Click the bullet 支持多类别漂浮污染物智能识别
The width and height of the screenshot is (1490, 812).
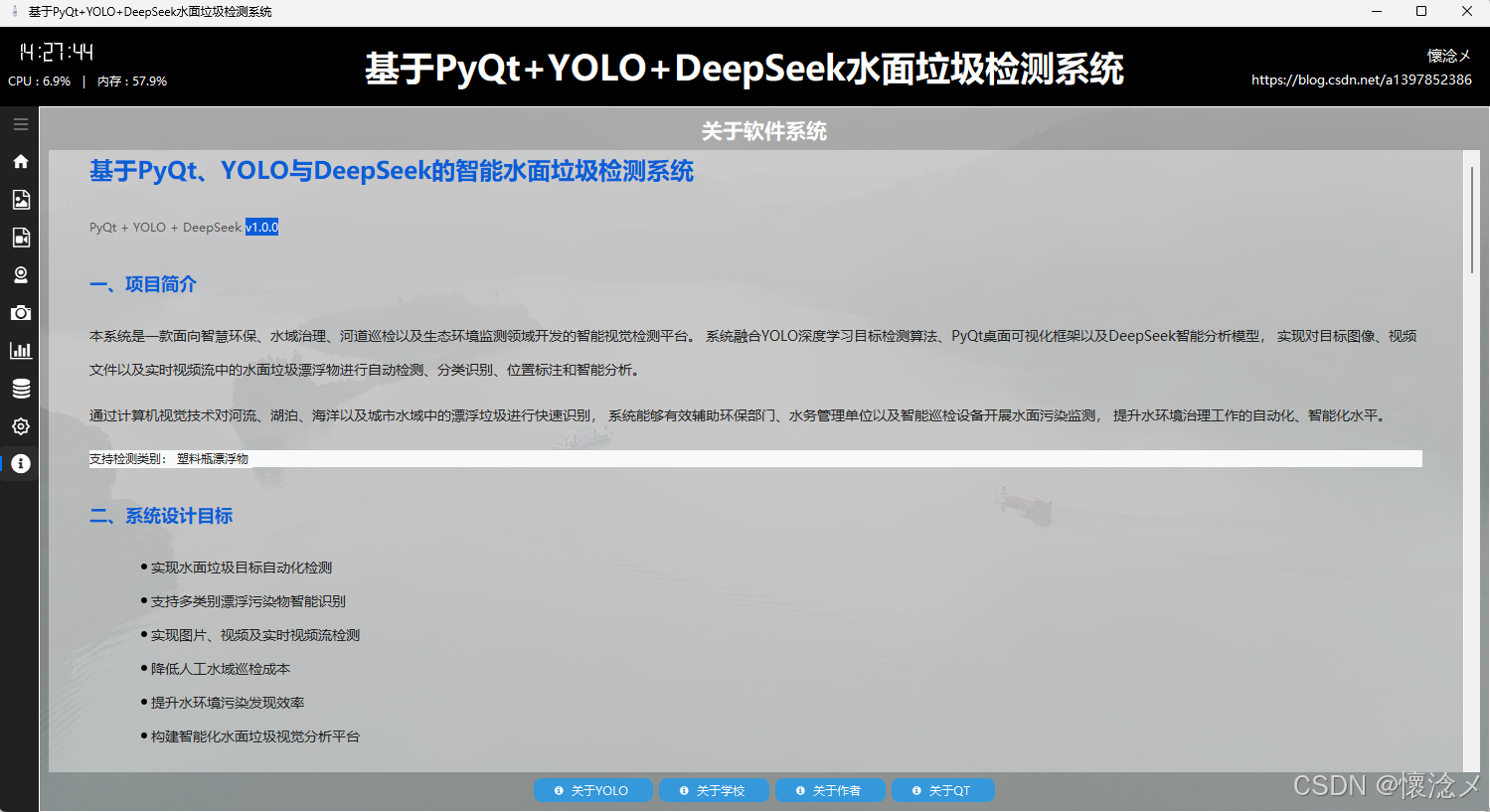tap(248, 601)
